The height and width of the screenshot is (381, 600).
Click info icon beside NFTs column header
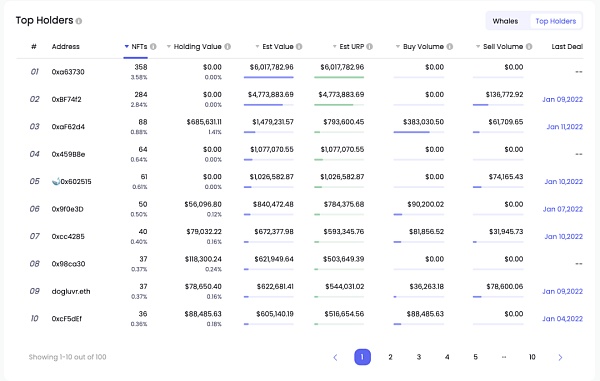click(x=153, y=47)
